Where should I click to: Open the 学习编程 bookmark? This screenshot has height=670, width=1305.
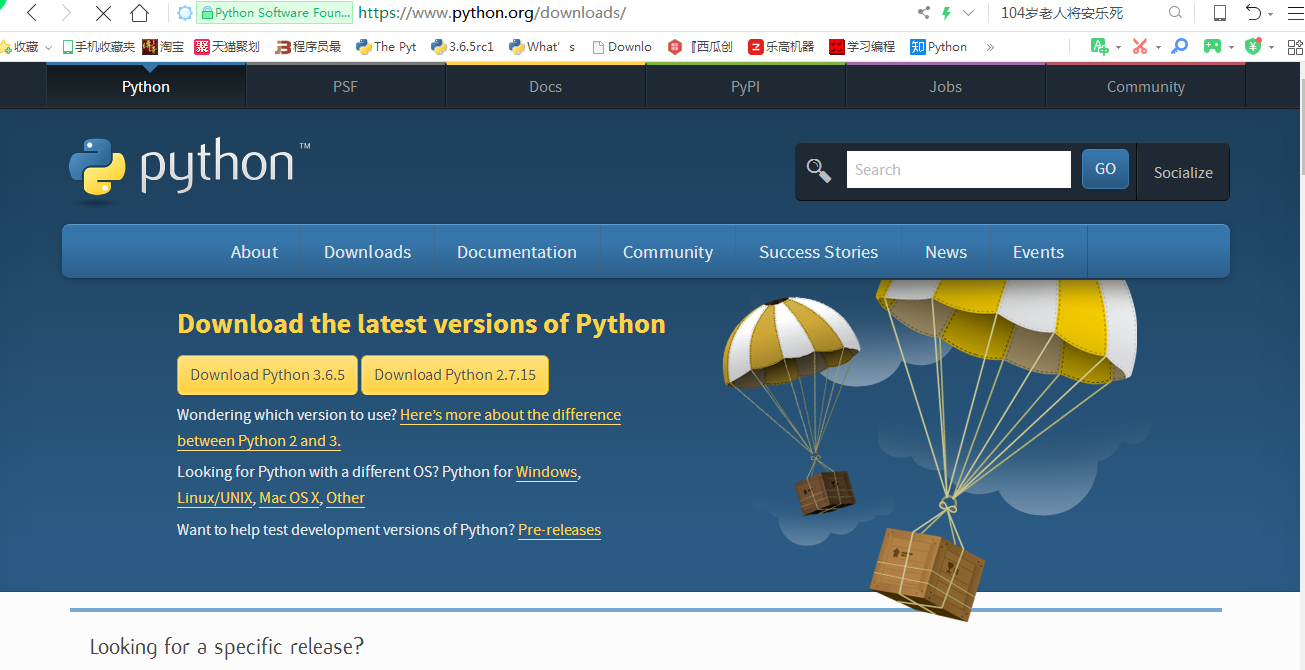tap(862, 46)
